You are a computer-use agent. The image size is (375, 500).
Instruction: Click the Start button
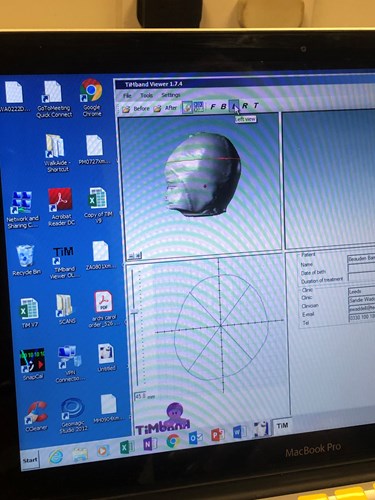(30, 460)
